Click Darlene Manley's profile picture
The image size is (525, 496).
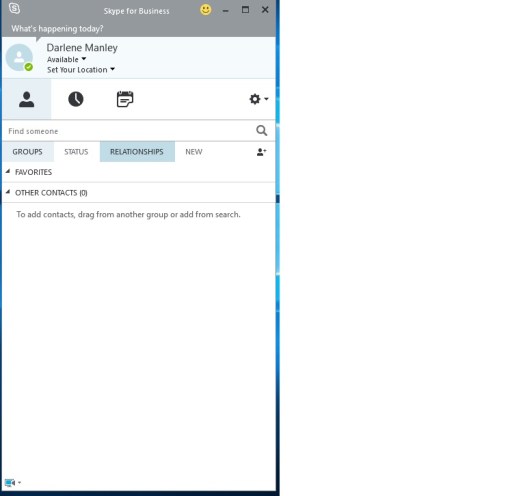19,58
